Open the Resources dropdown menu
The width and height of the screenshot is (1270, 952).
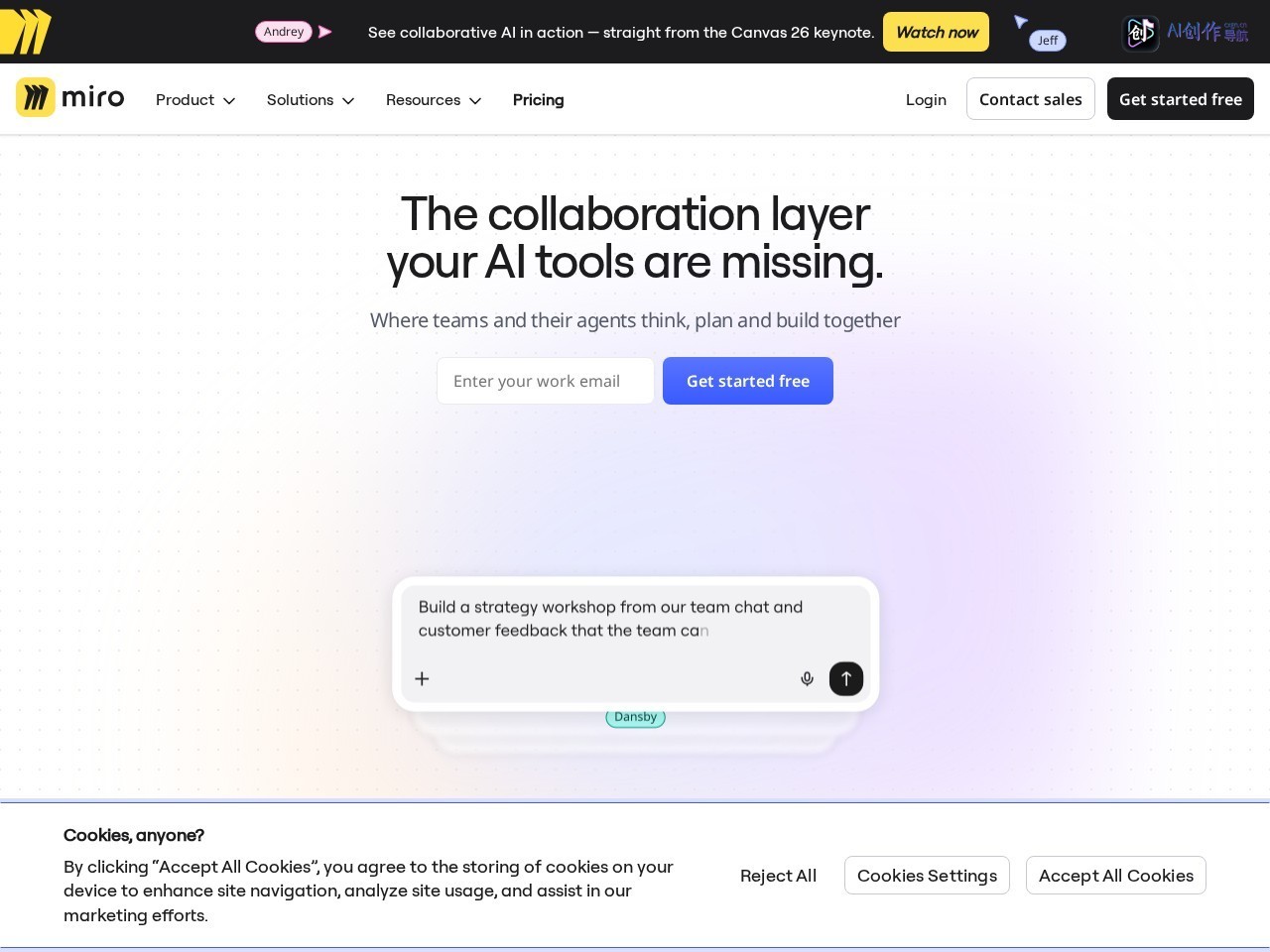click(x=434, y=100)
